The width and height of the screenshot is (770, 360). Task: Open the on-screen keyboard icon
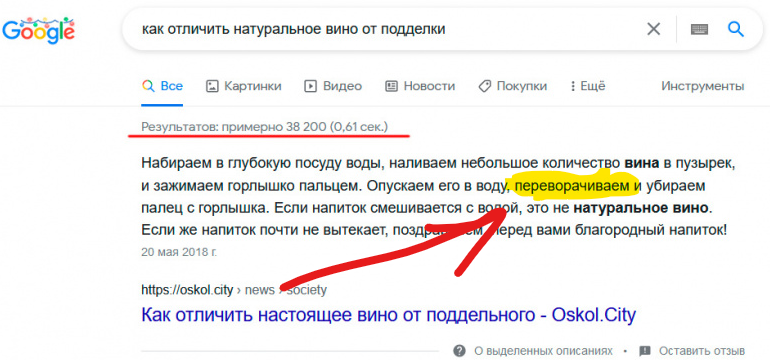click(699, 29)
